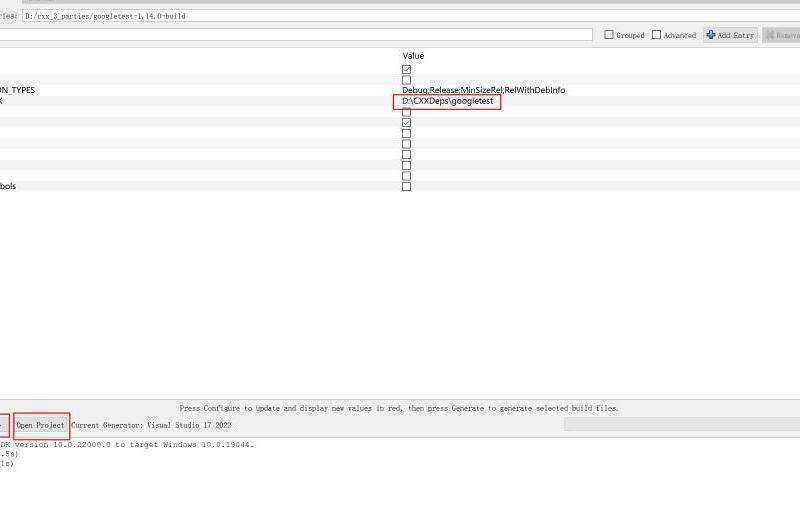Enable the Grouped checkbox

pos(609,35)
